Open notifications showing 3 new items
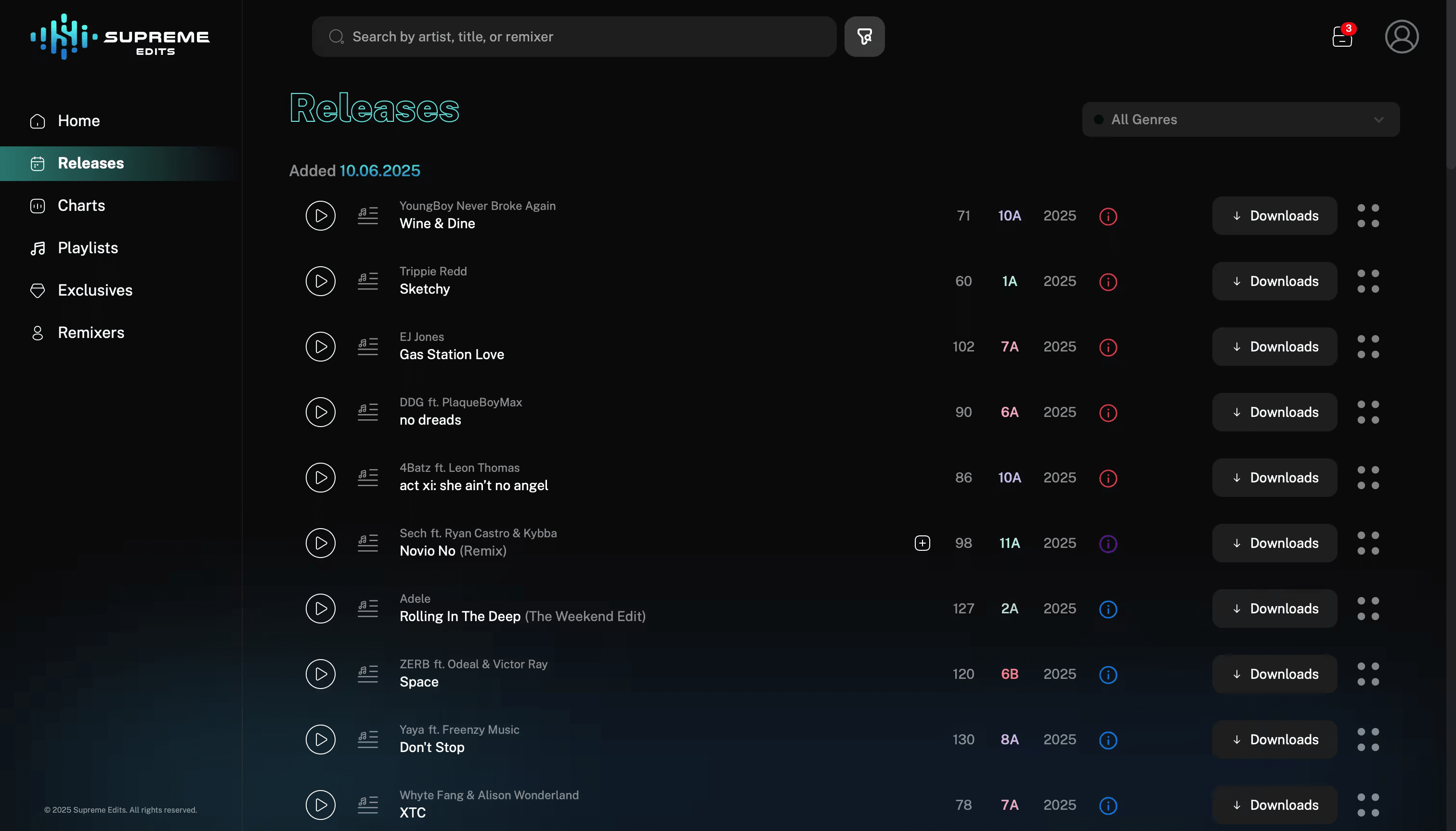This screenshot has height=831, width=1456. coord(1342,36)
